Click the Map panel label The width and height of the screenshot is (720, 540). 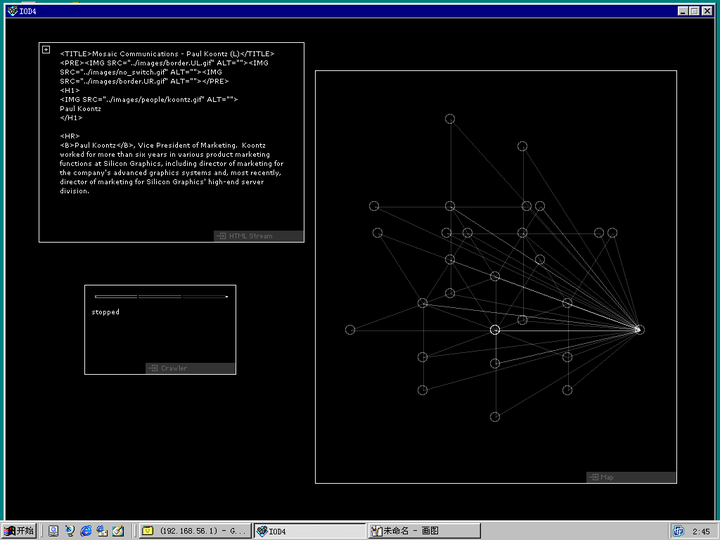(x=606, y=477)
